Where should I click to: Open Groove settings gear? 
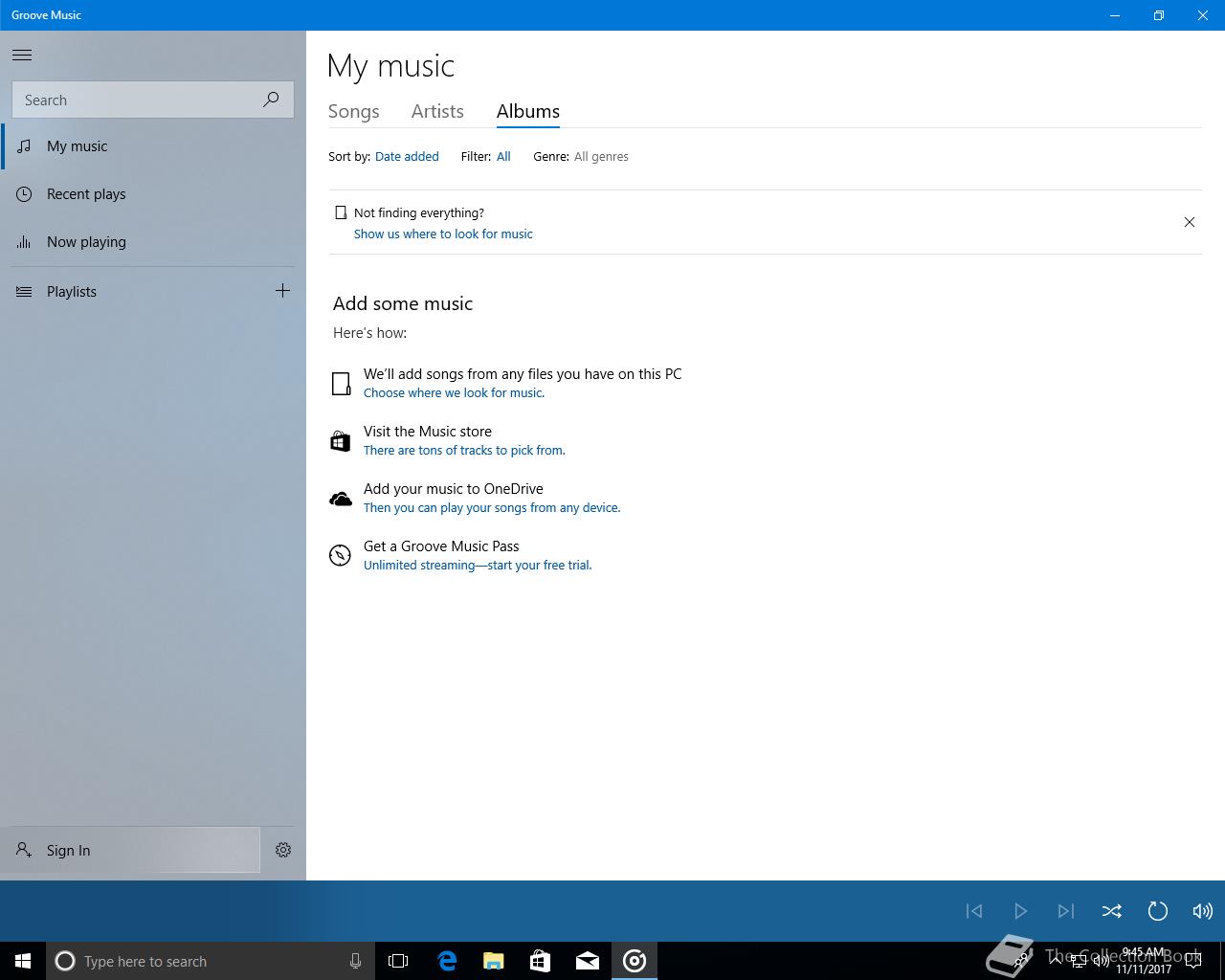pos(283,850)
